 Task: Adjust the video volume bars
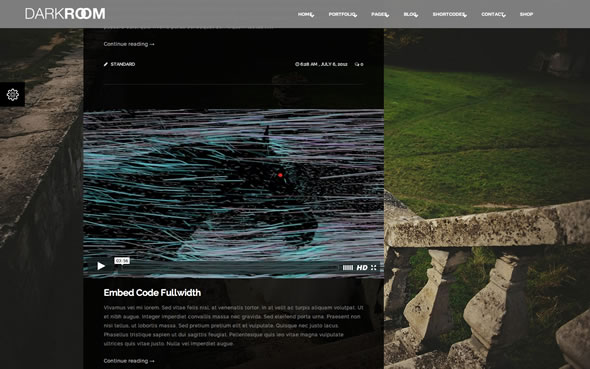click(348, 267)
